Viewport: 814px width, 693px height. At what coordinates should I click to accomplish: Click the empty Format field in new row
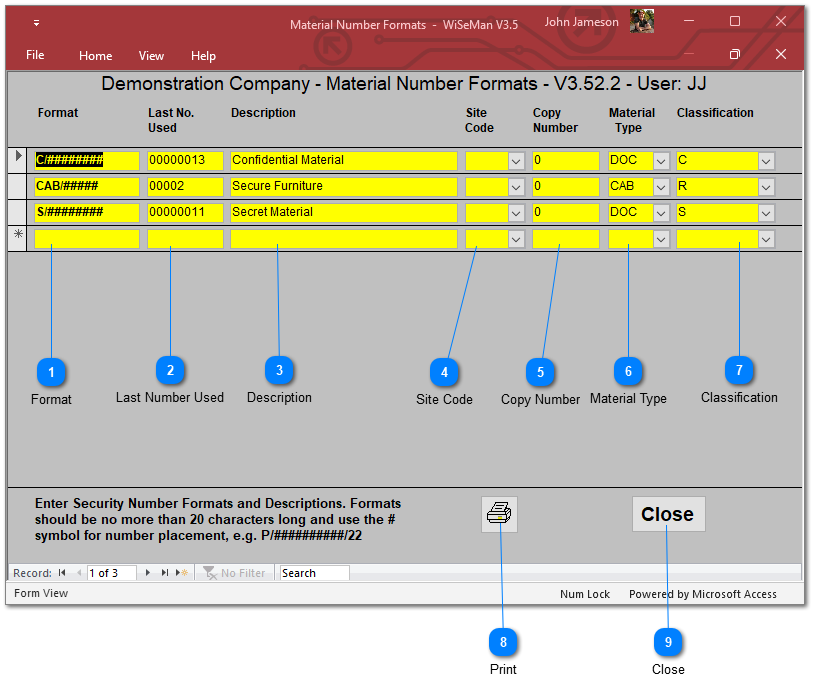point(87,239)
